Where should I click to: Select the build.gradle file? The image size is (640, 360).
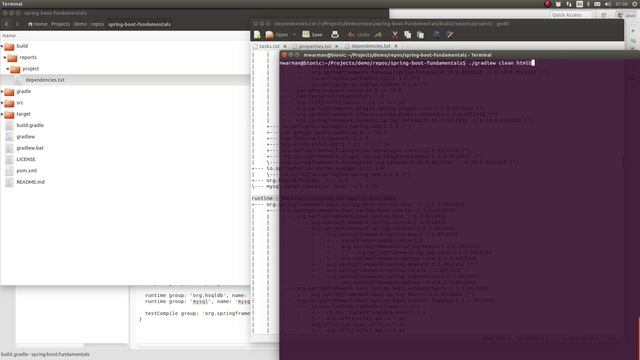coord(30,125)
